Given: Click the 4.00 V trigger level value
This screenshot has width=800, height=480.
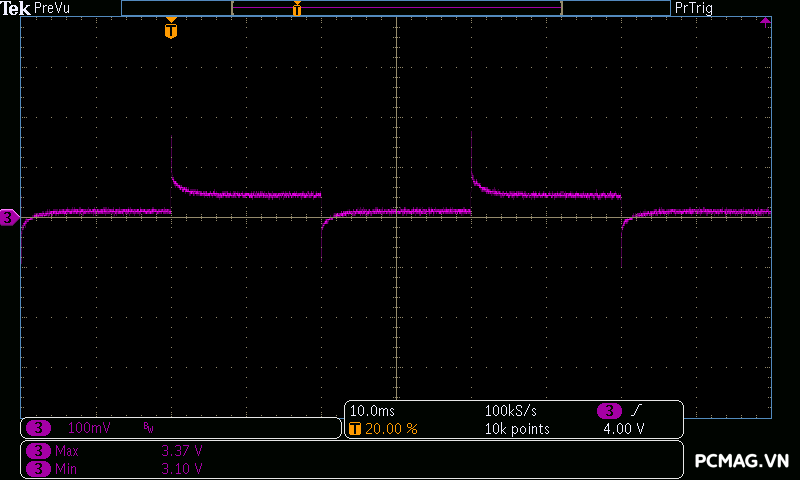Looking at the screenshot, I should [623, 429].
